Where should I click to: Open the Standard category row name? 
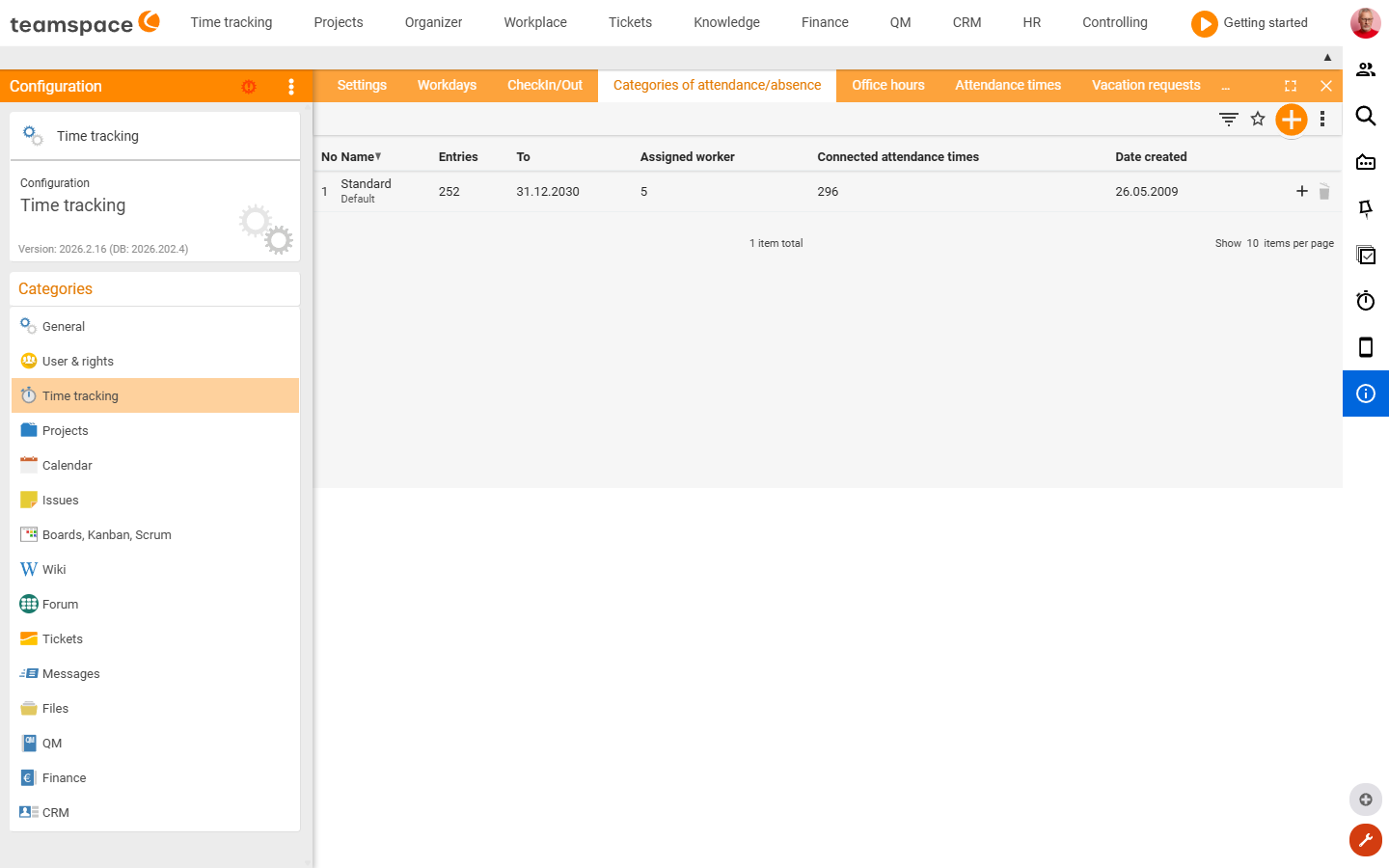point(366,183)
